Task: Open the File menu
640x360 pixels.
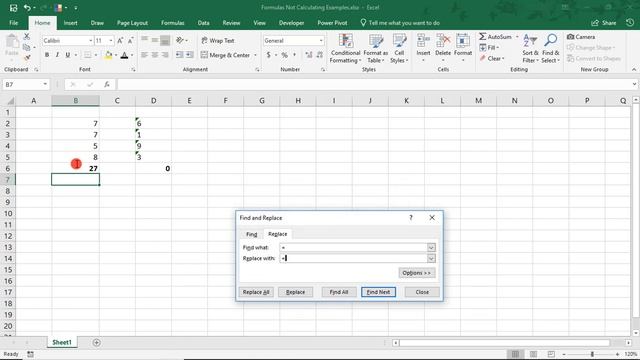Action: 13,23
